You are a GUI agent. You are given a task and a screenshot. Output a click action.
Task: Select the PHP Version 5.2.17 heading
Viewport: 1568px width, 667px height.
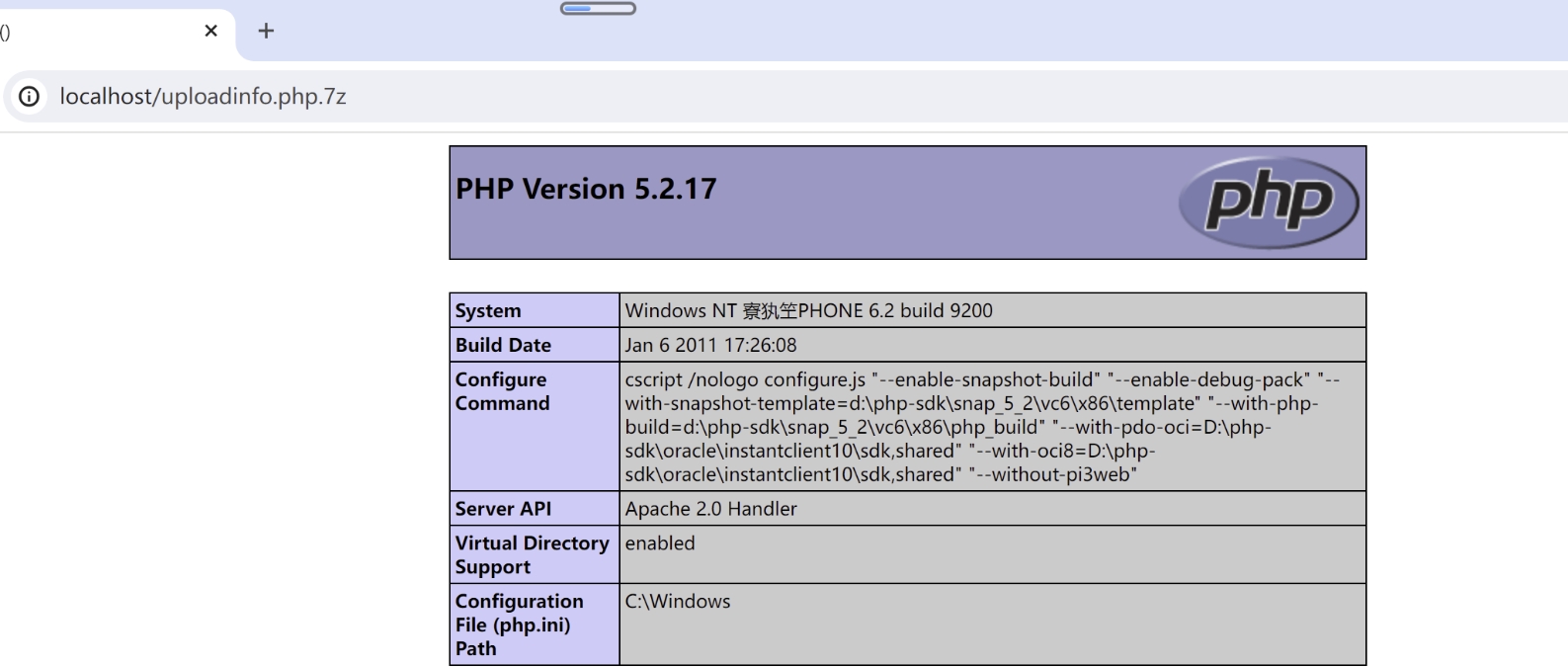[586, 189]
